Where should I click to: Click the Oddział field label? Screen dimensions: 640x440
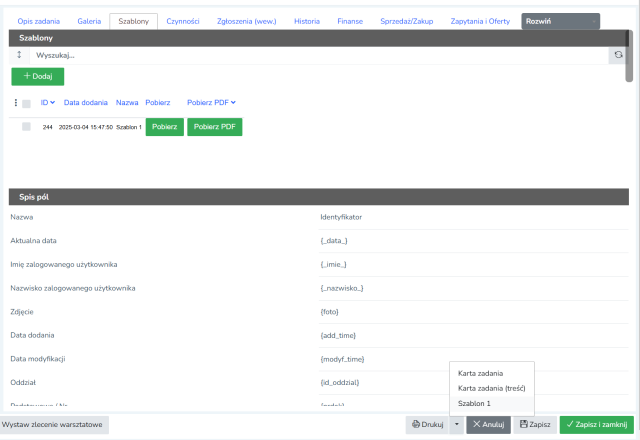click(23, 382)
